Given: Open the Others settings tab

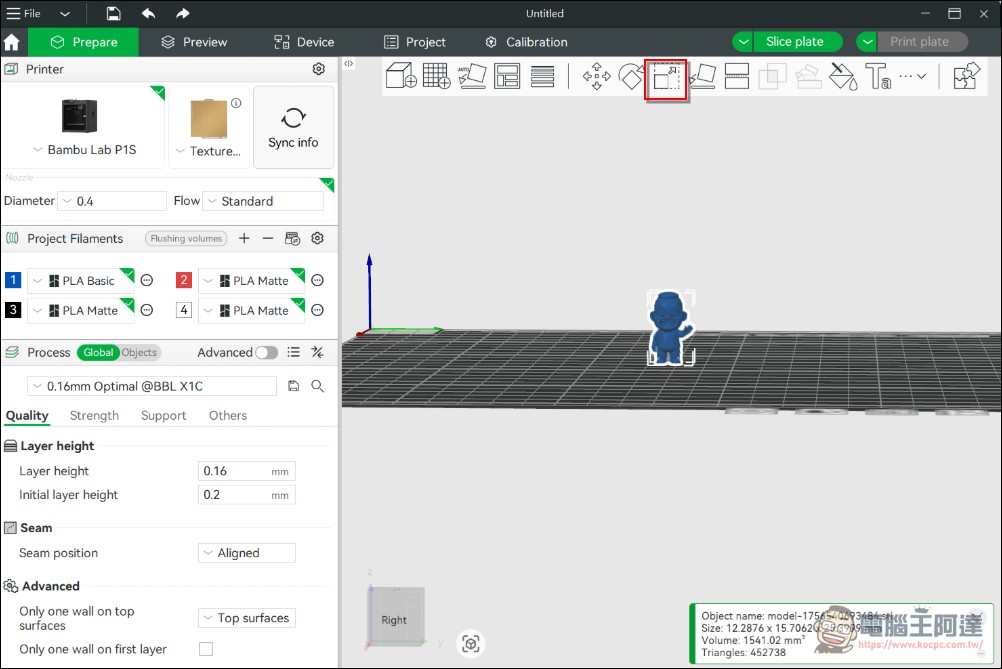Looking at the screenshot, I should pos(227,415).
